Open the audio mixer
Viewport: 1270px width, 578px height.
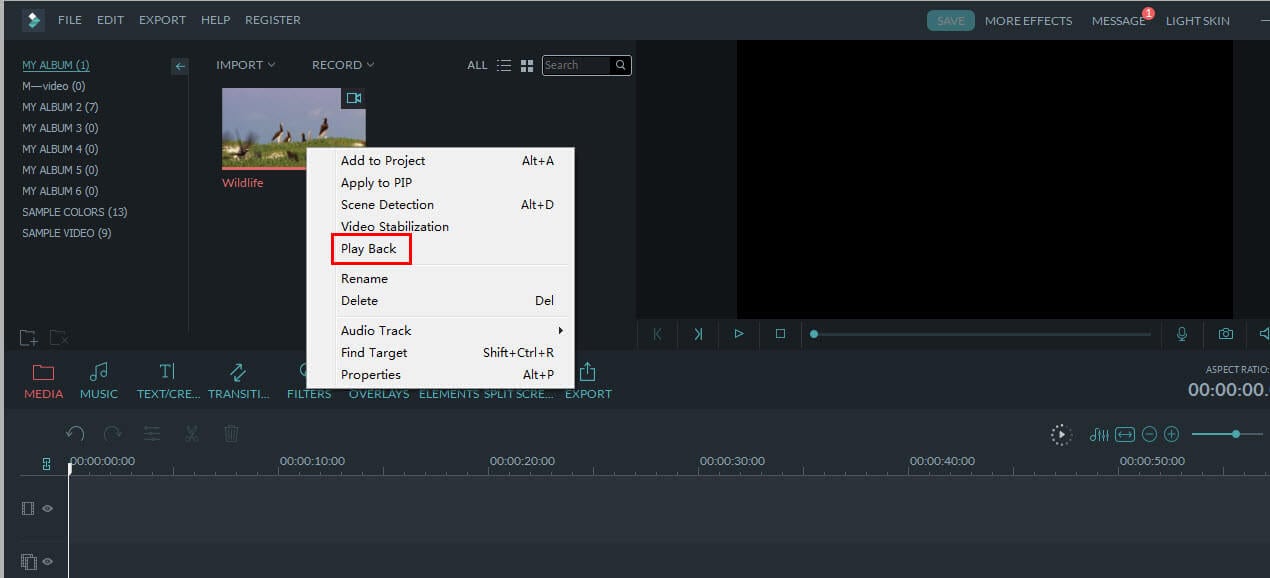tap(1099, 435)
